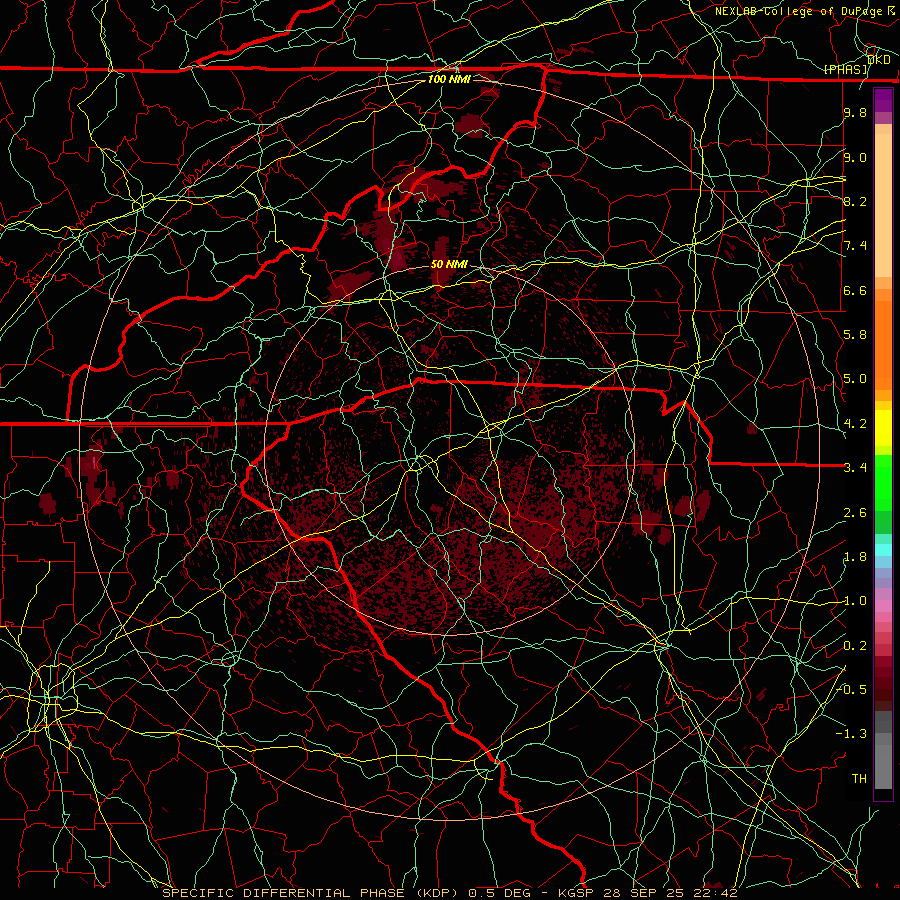900x900 pixels.
Task: Click the [PHAS] unit label
Action: (845, 69)
